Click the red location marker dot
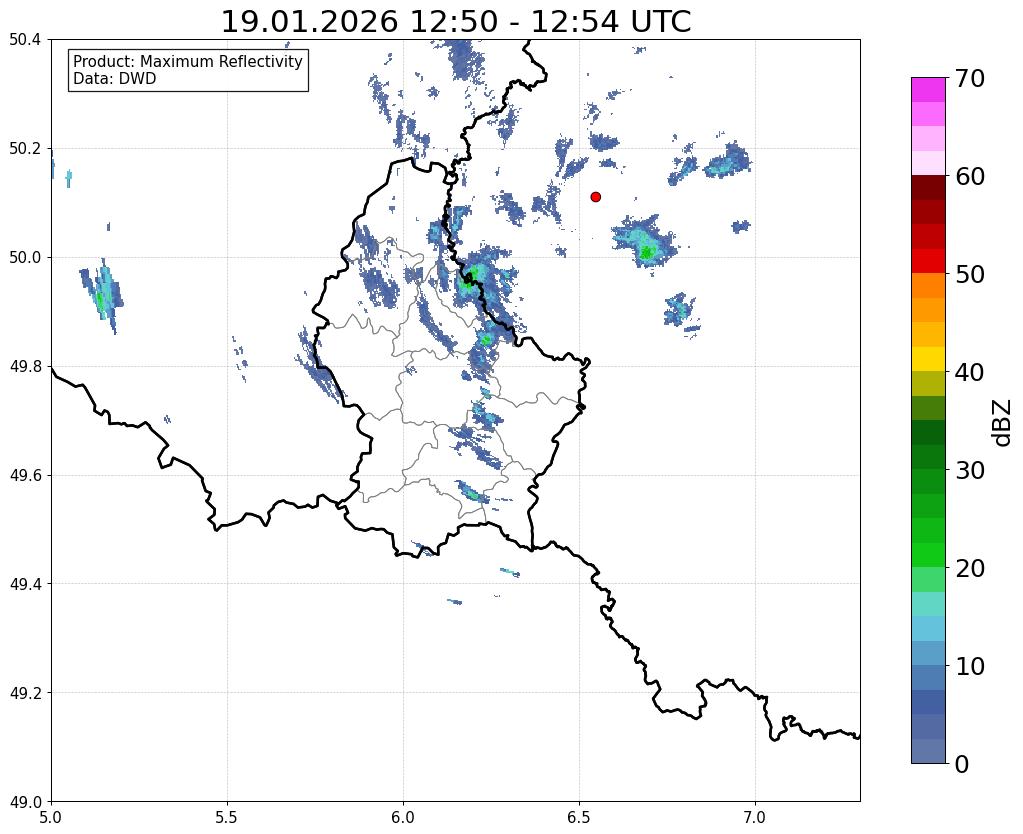Screen dimensions: 1023x834 (595, 197)
